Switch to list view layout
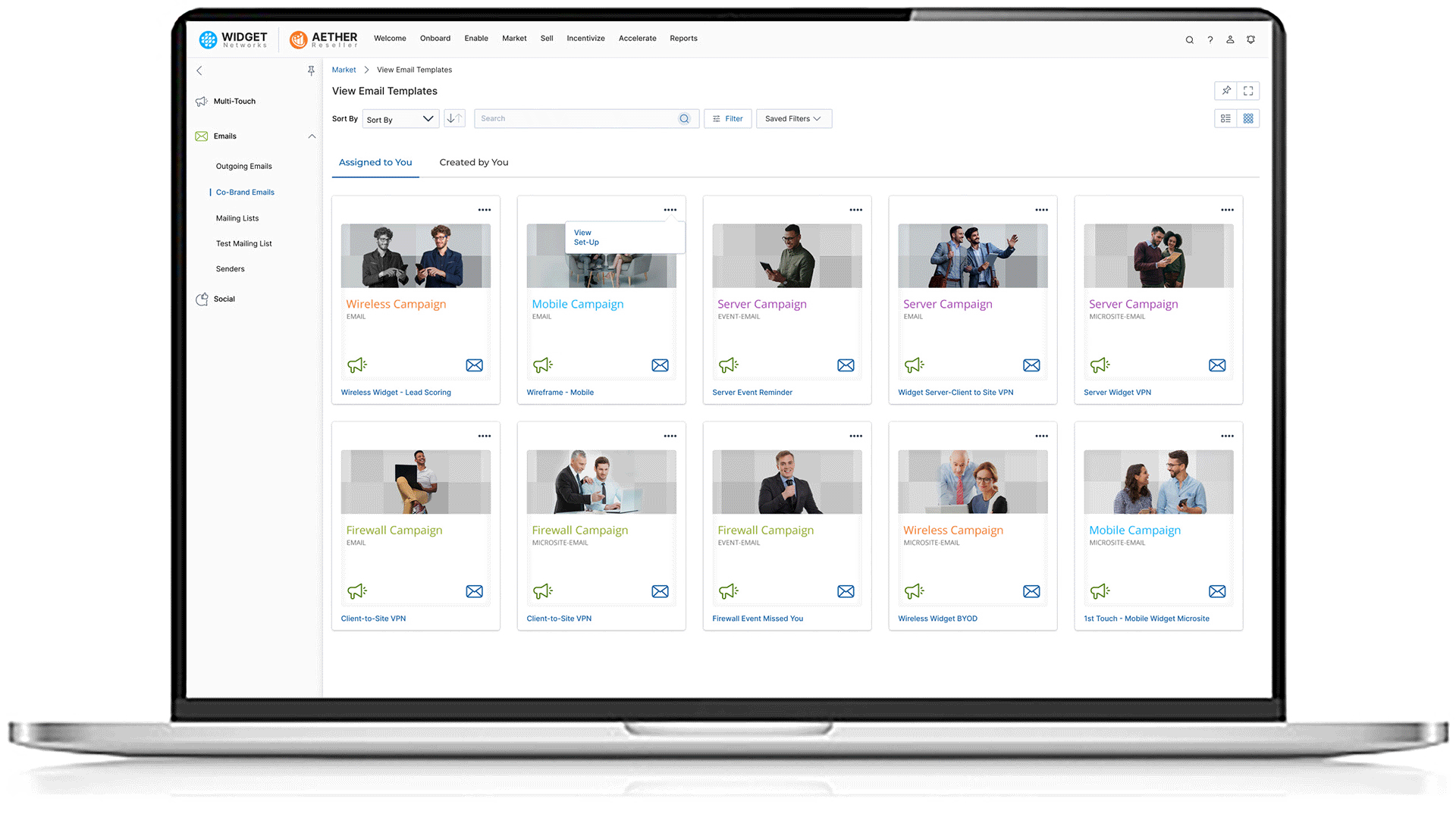 click(1225, 119)
